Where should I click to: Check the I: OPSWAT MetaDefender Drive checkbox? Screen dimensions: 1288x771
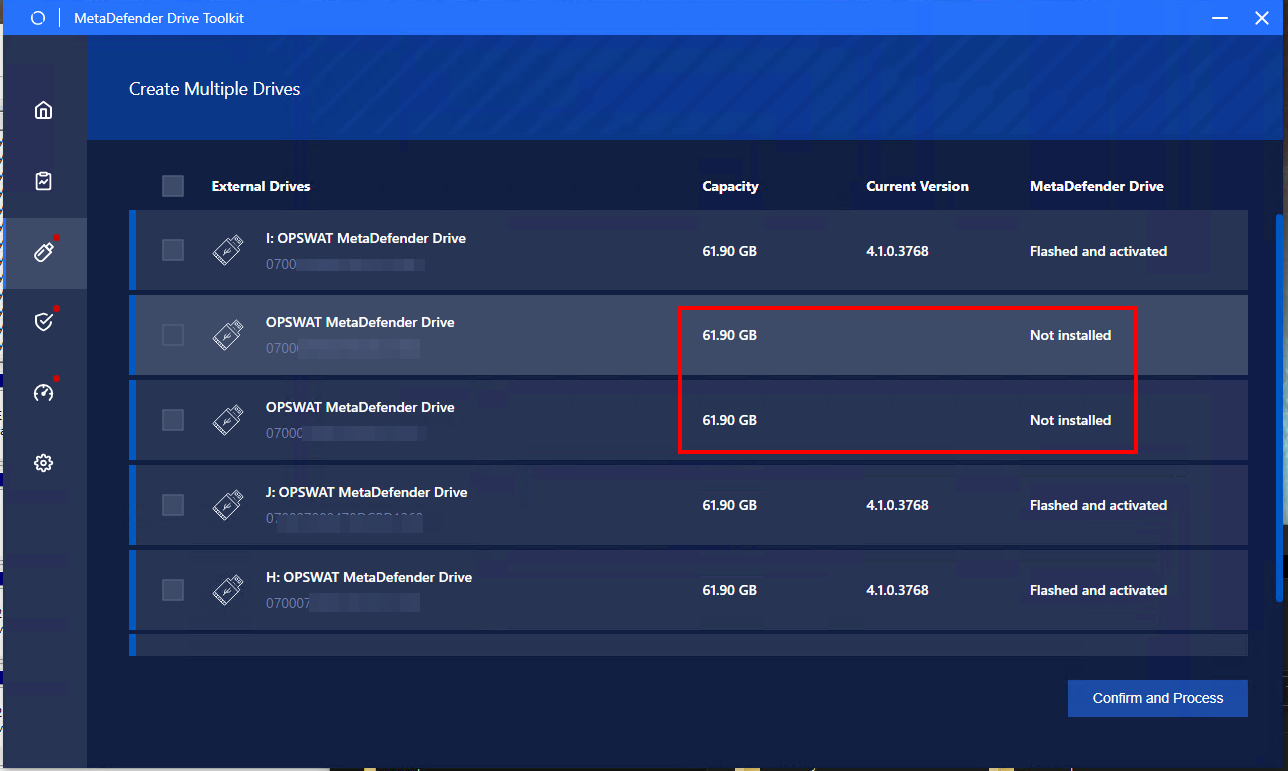pos(173,250)
